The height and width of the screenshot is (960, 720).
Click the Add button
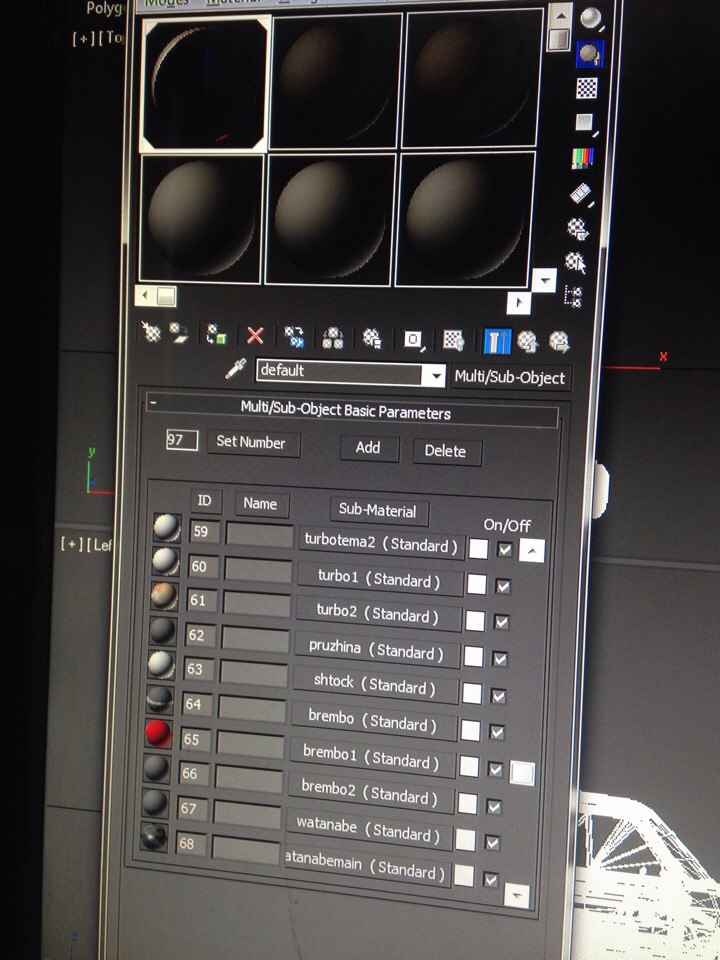(x=369, y=448)
